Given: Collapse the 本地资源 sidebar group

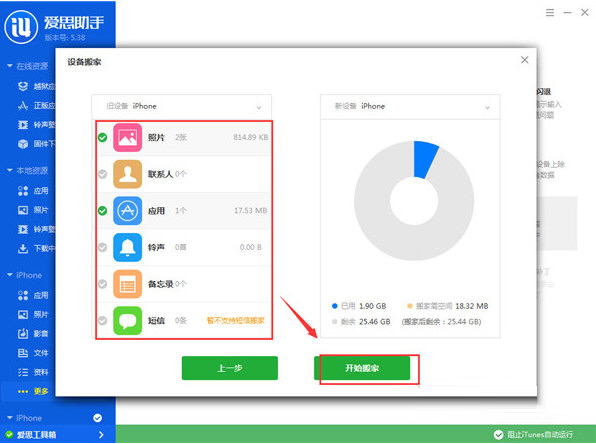Looking at the screenshot, I should click(10, 170).
